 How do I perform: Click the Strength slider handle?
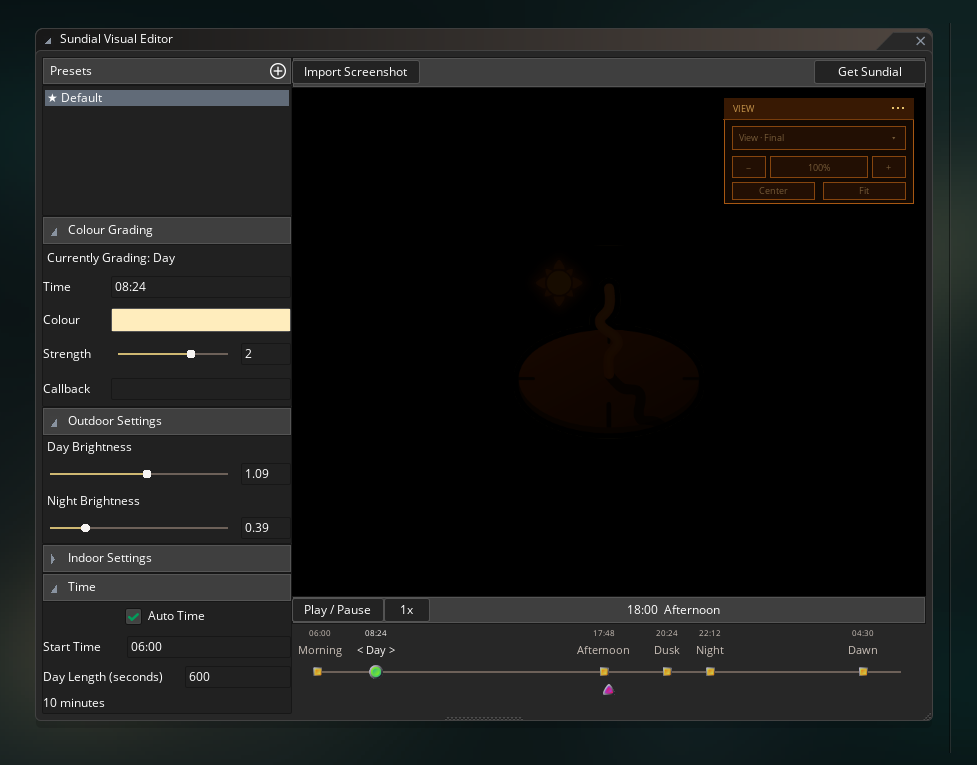(191, 354)
